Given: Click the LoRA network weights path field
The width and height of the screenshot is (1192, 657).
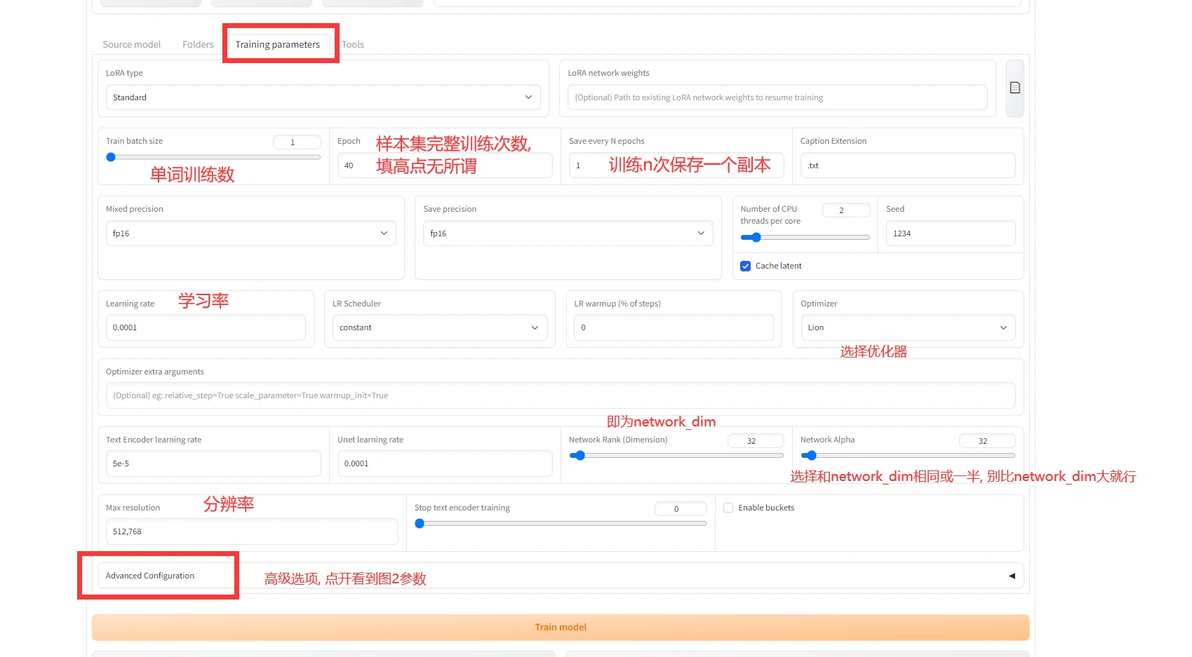Looking at the screenshot, I should coord(777,97).
